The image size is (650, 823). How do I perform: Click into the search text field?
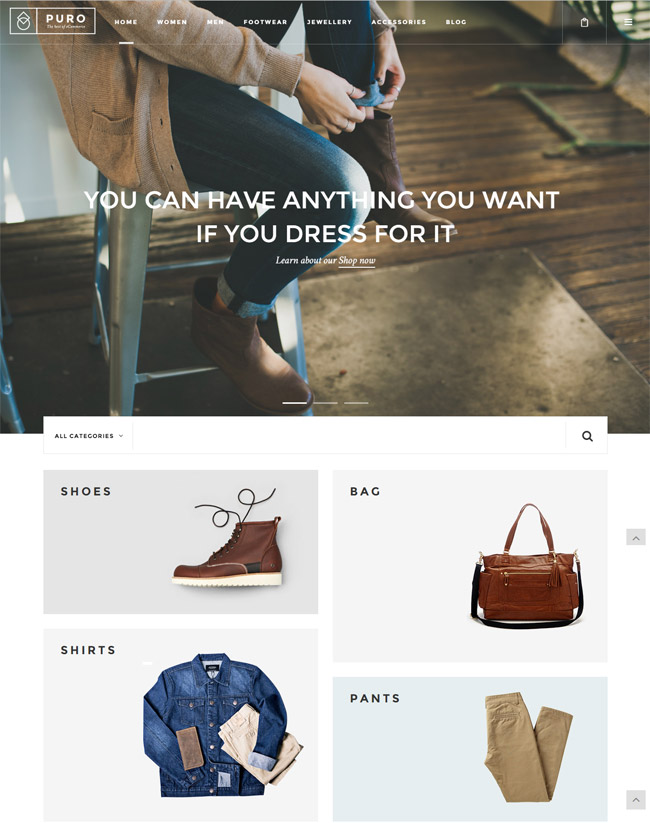[x=349, y=436]
